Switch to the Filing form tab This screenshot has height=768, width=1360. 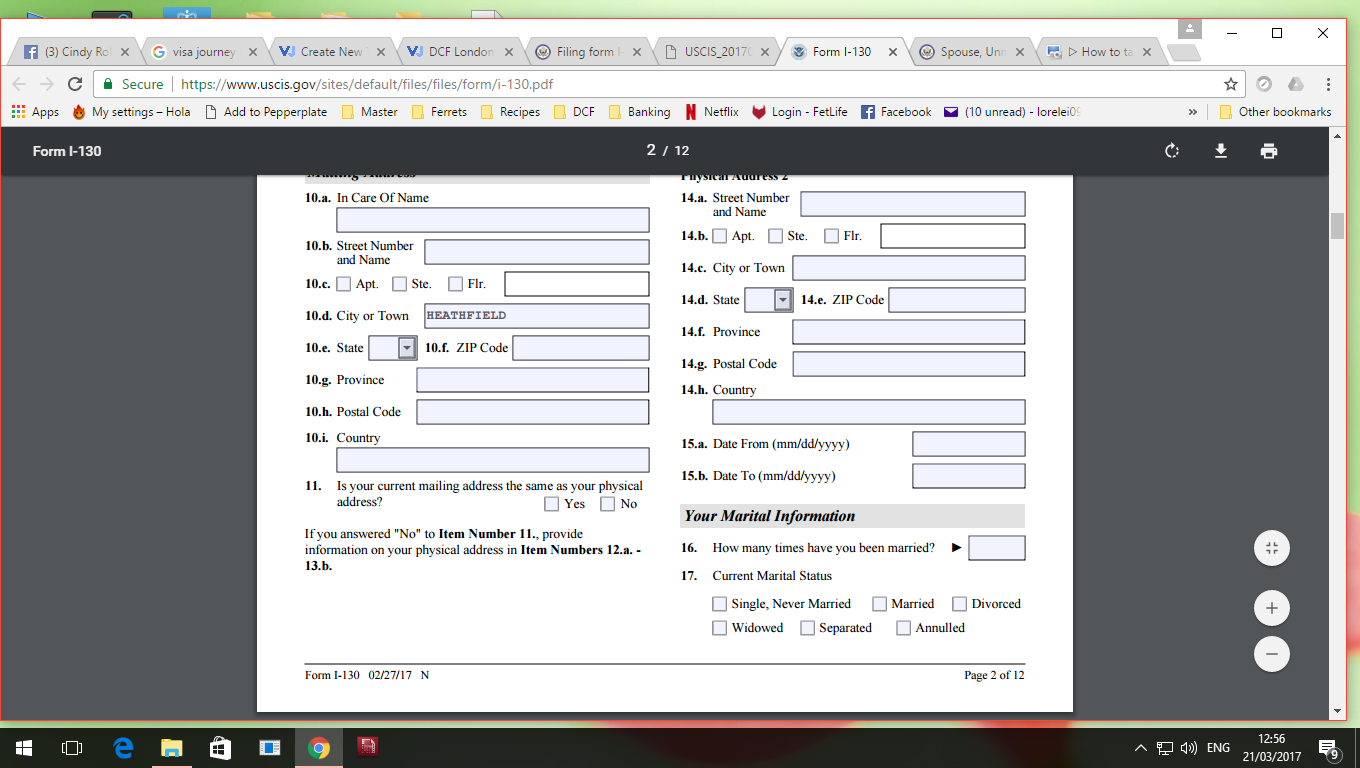589,52
